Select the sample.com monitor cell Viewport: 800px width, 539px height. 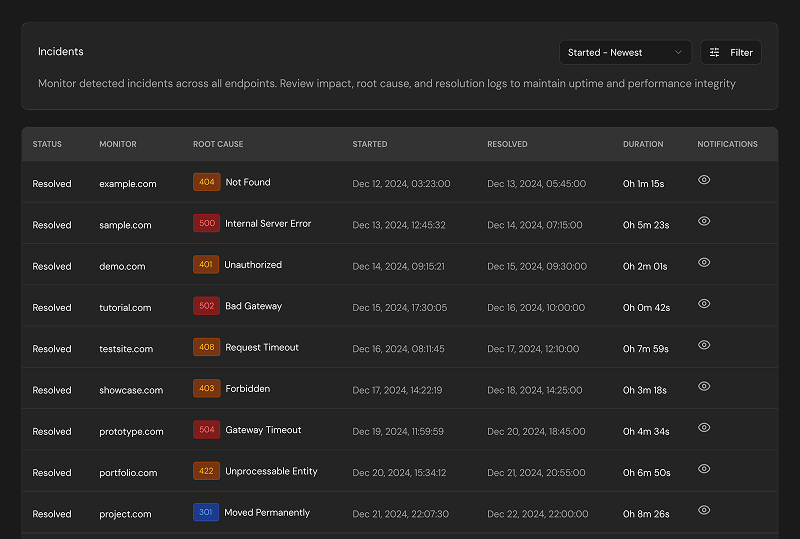[x=125, y=225]
